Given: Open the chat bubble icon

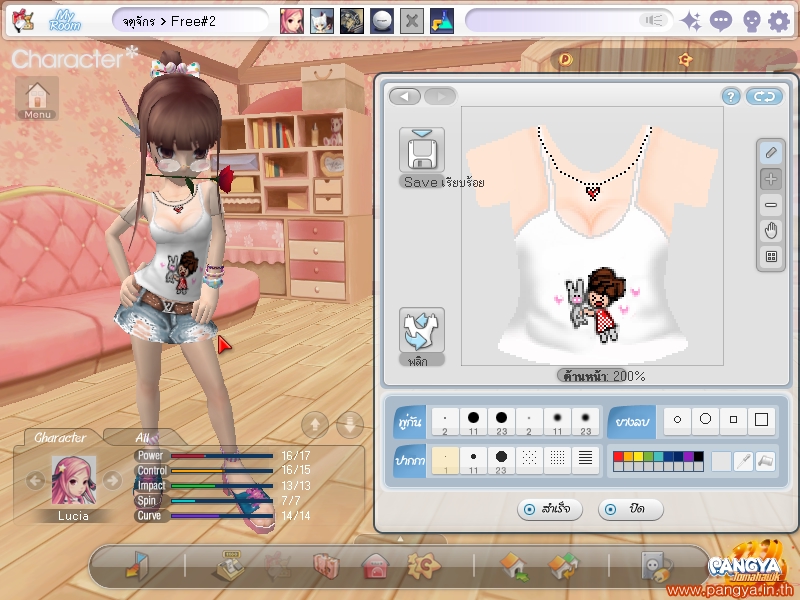Looking at the screenshot, I should tap(720, 21).
